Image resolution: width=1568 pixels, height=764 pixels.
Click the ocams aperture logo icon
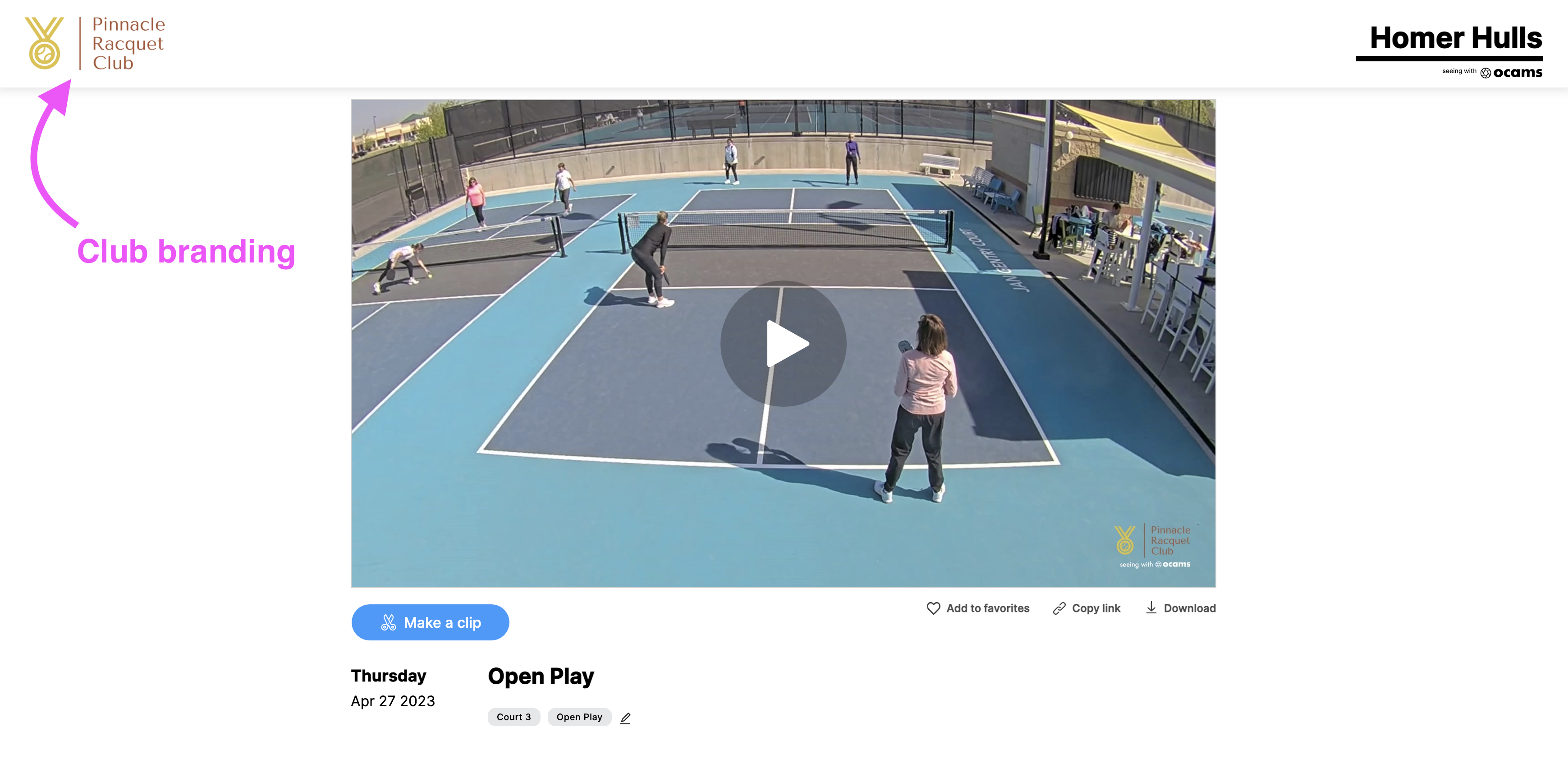pos(1485,73)
